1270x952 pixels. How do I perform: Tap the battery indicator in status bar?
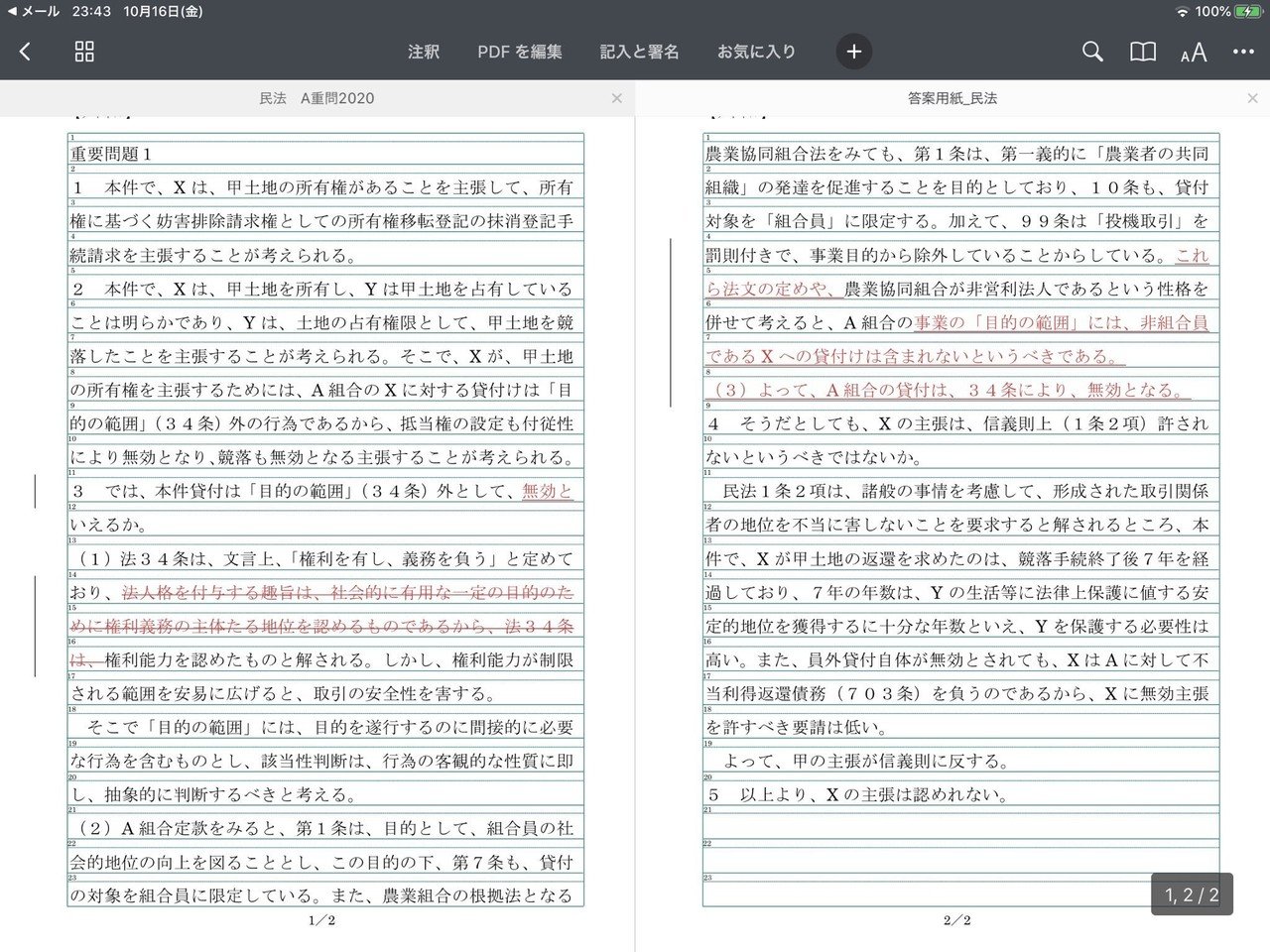(x=1247, y=11)
